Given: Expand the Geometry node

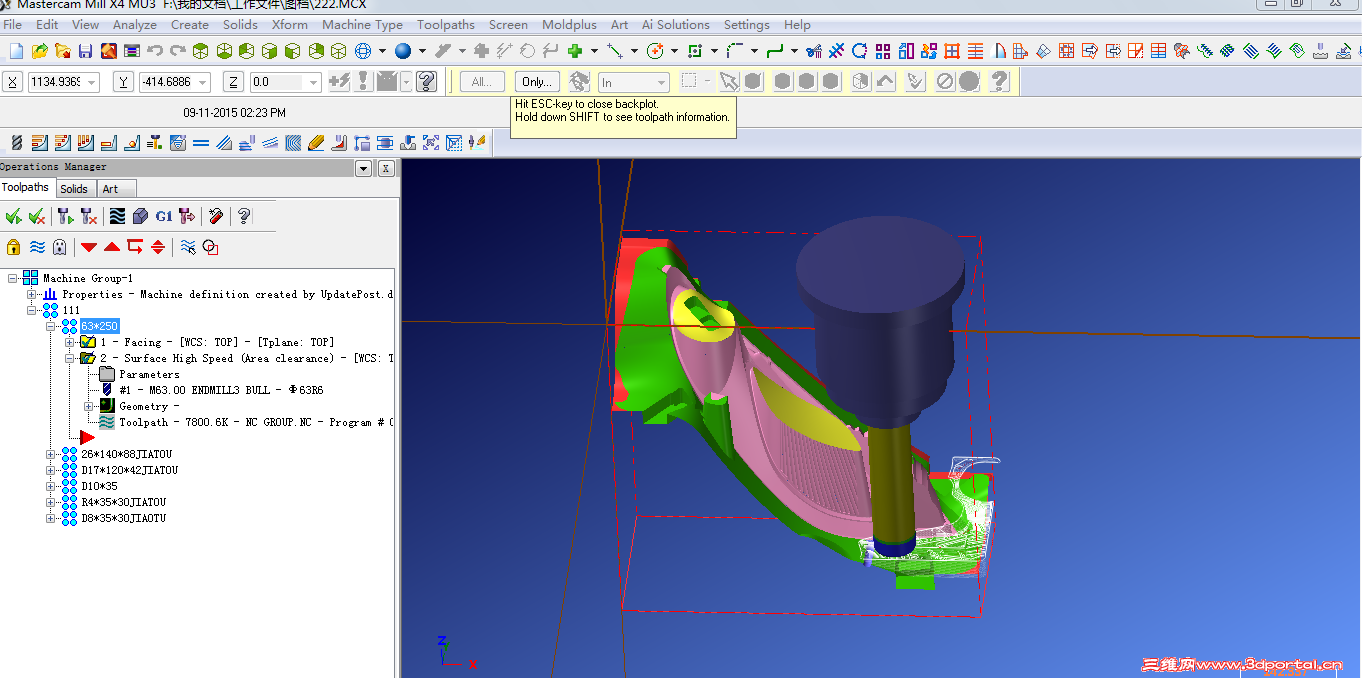Looking at the screenshot, I should click(89, 406).
